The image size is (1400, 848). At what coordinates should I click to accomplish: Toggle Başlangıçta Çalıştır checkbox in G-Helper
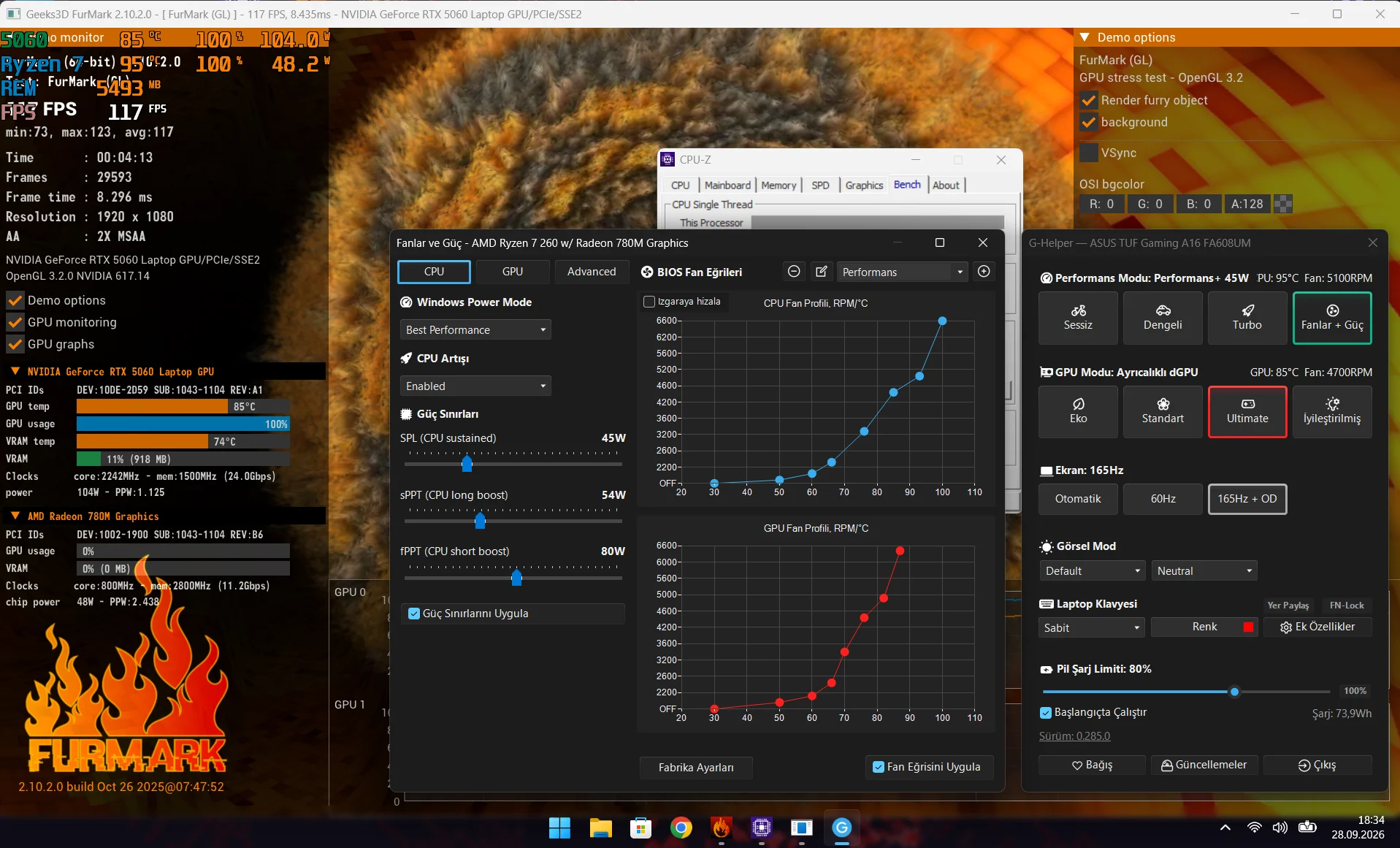pyautogui.click(x=1046, y=712)
